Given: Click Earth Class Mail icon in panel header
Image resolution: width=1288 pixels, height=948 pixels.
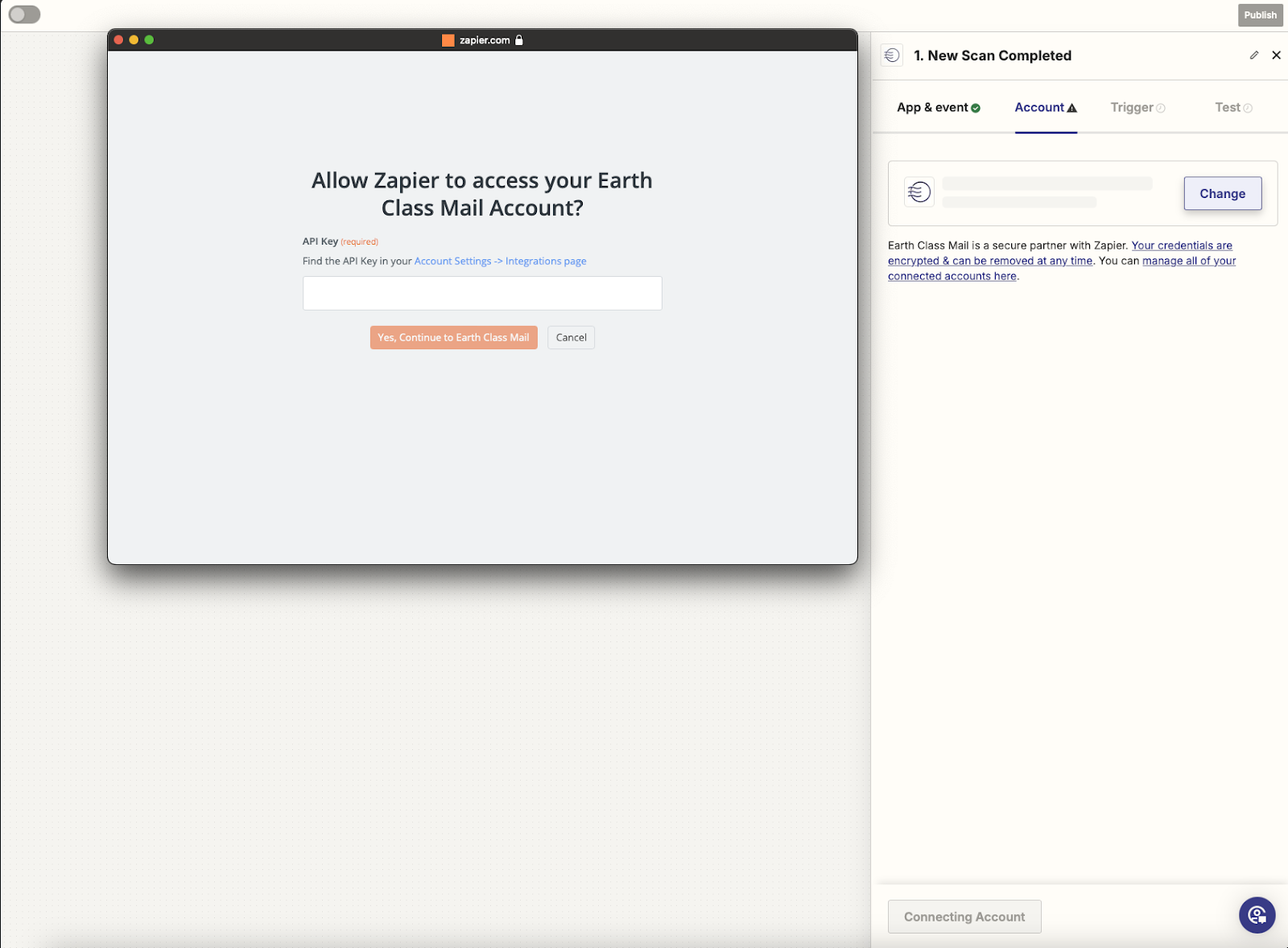Looking at the screenshot, I should [x=892, y=55].
